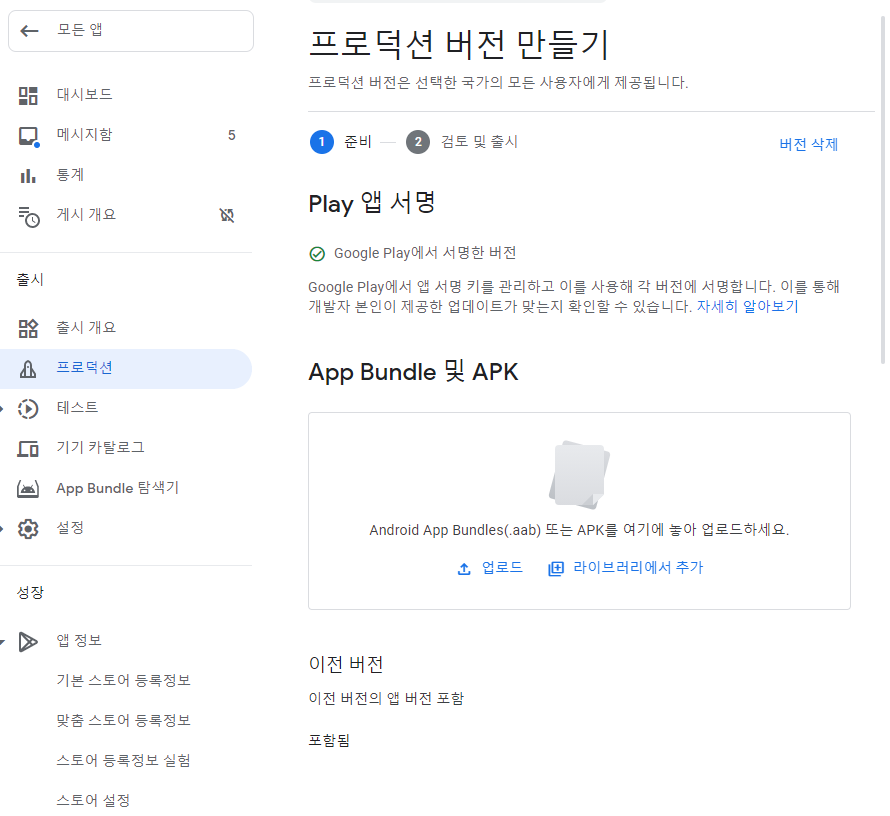The image size is (890, 816).
Task: Click 이전 버전의 앱 버전 포함 text
Action: click(386, 699)
